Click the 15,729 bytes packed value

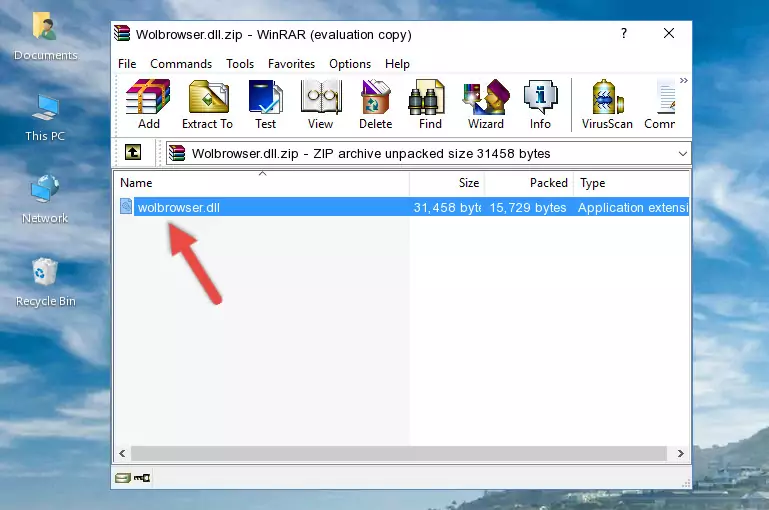point(528,207)
